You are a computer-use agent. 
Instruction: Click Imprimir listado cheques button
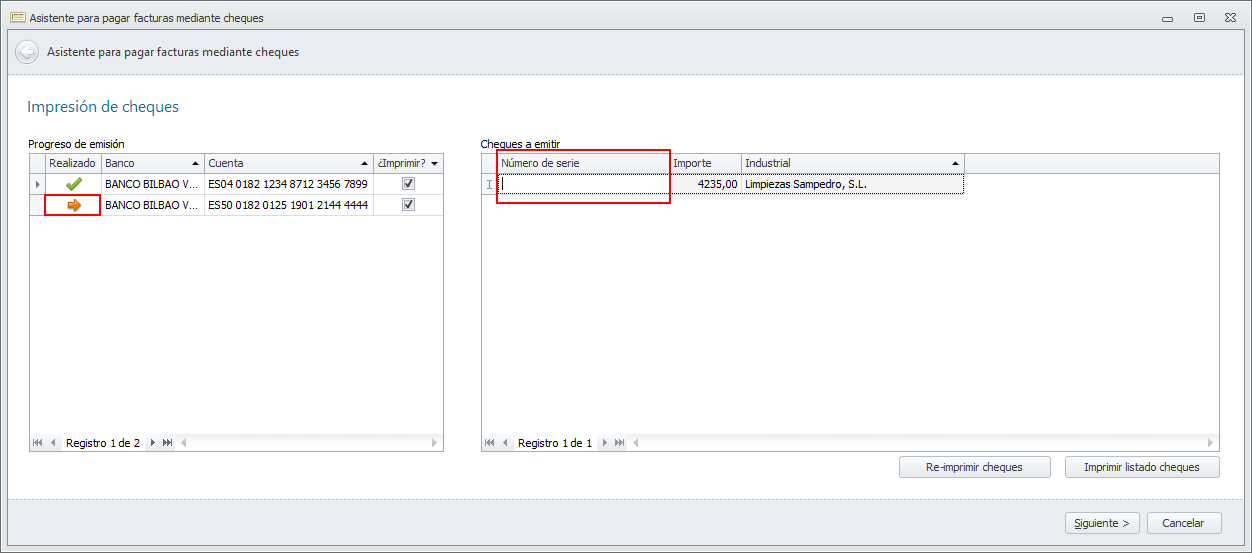pyautogui.click(x=1143, y=467)
